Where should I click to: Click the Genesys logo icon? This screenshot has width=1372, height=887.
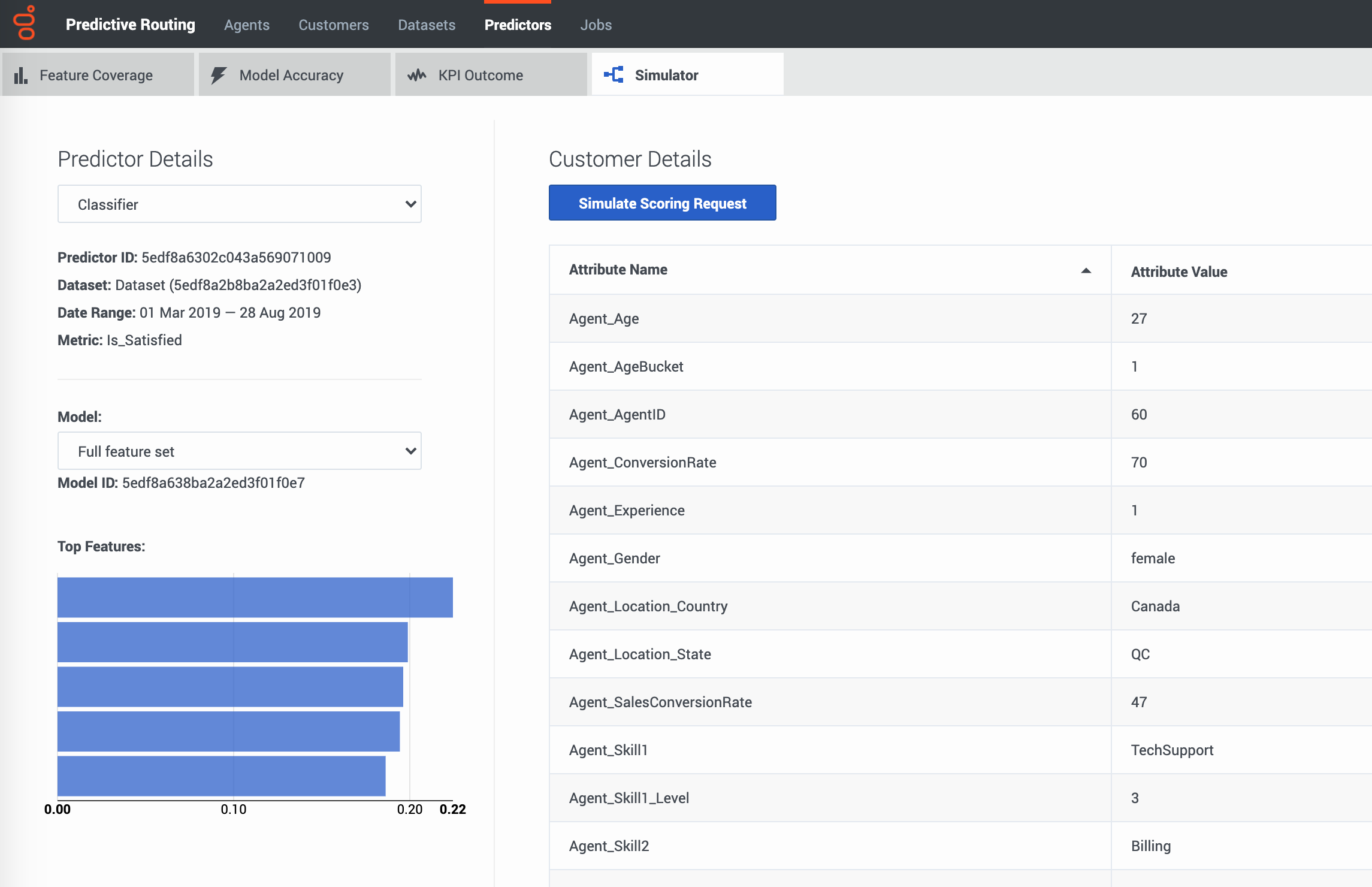[x=25, y=23]
